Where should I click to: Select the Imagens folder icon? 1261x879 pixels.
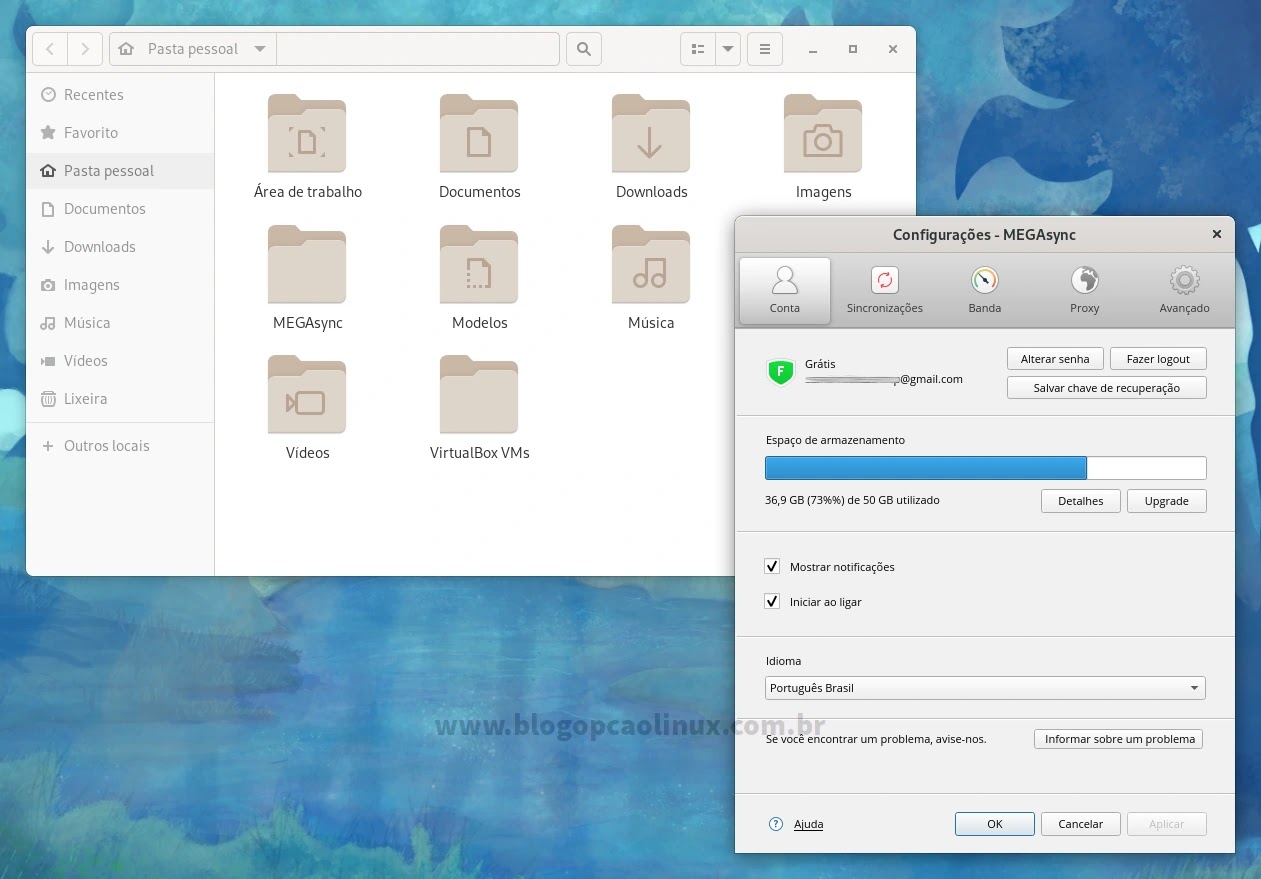823,134
